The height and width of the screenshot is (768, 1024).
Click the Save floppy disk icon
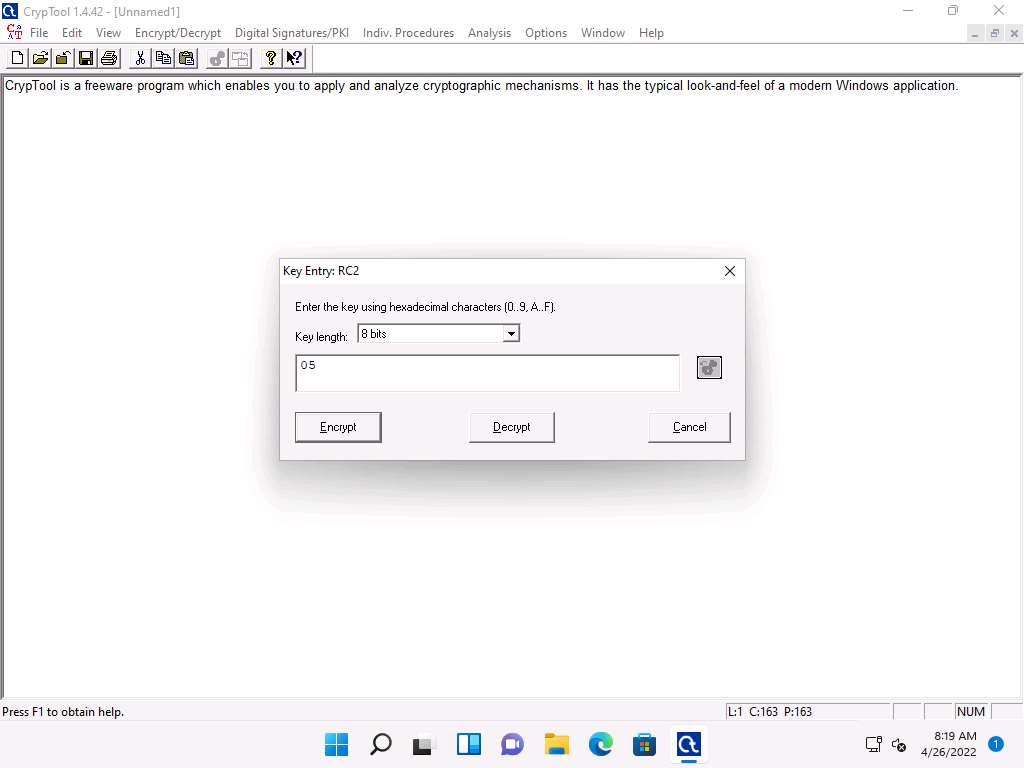[86, 58]
